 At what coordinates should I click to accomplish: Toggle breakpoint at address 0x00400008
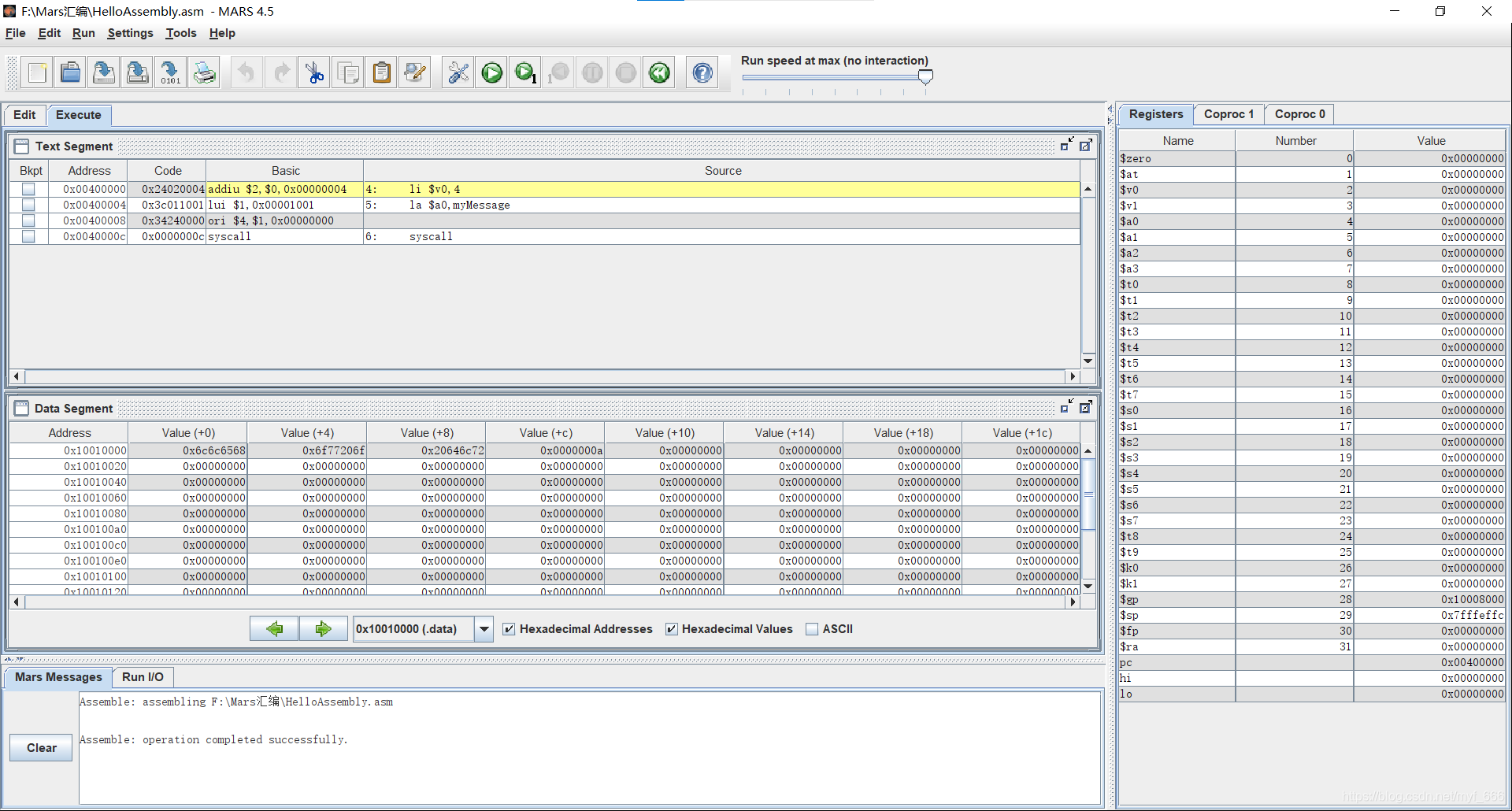pos(28,220)
